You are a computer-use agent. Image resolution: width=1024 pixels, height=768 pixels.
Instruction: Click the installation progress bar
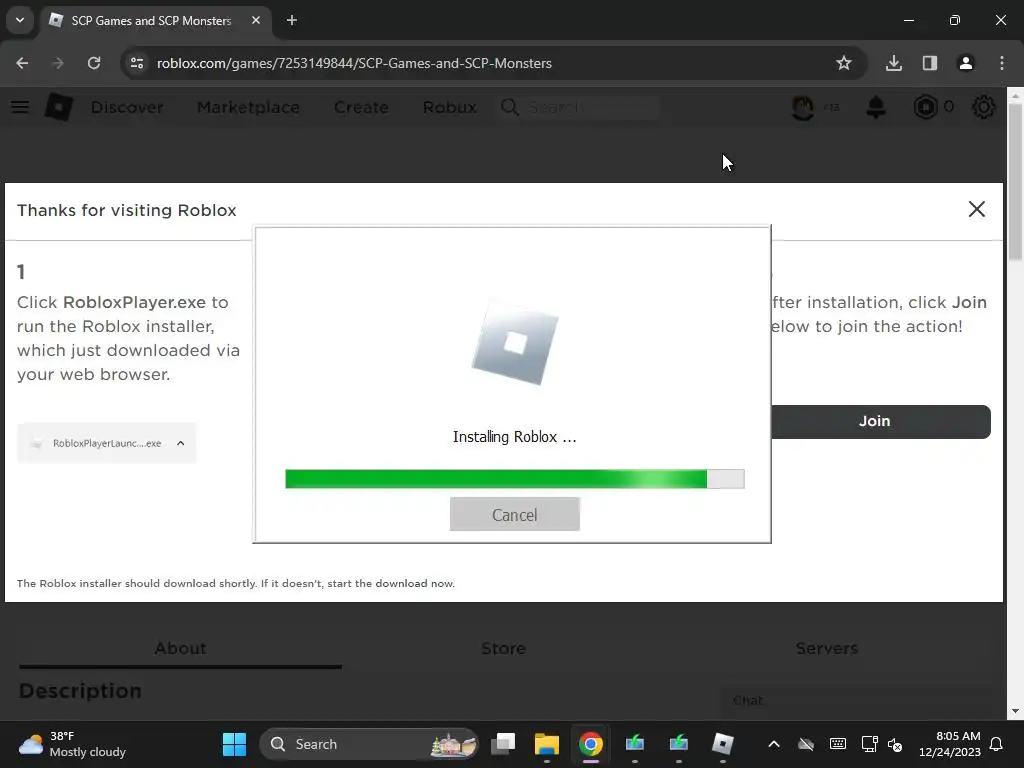[x=515, y=479]
